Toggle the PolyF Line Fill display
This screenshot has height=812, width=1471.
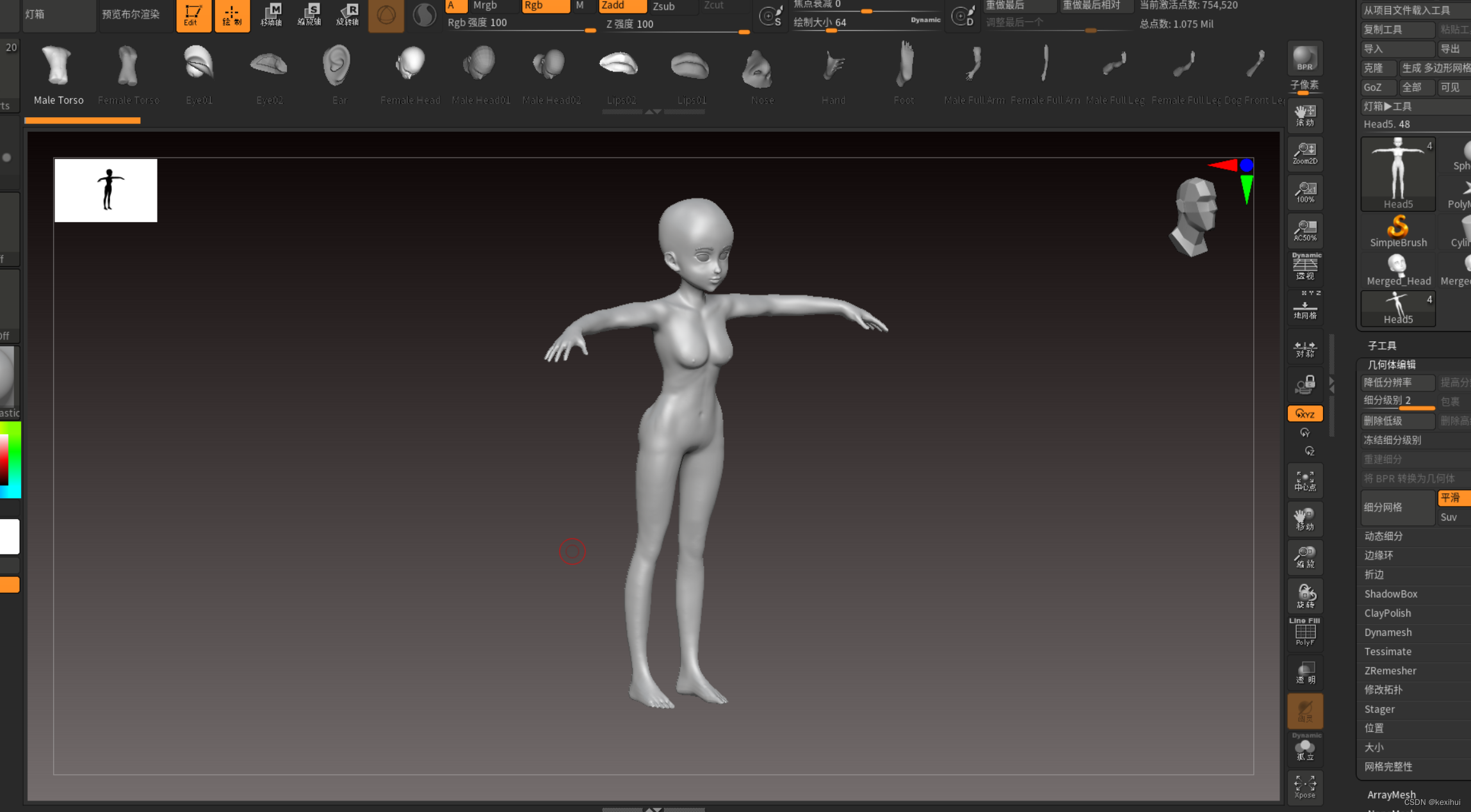tap(1304, 633)
